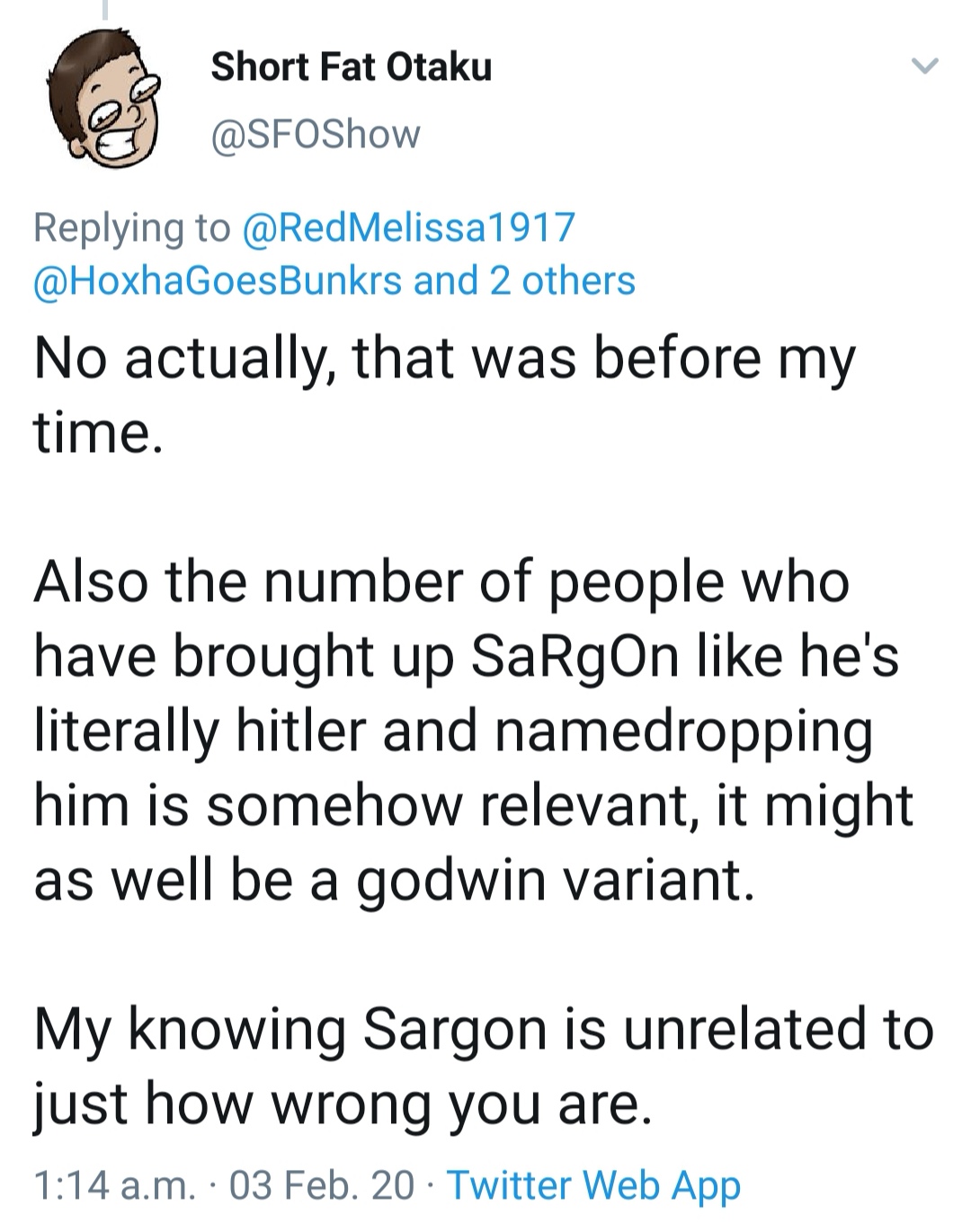The height and width of the screenshot is (1232, 971).
Task: Open the Short Fat Otaku display name
Action: pos(351,67)
